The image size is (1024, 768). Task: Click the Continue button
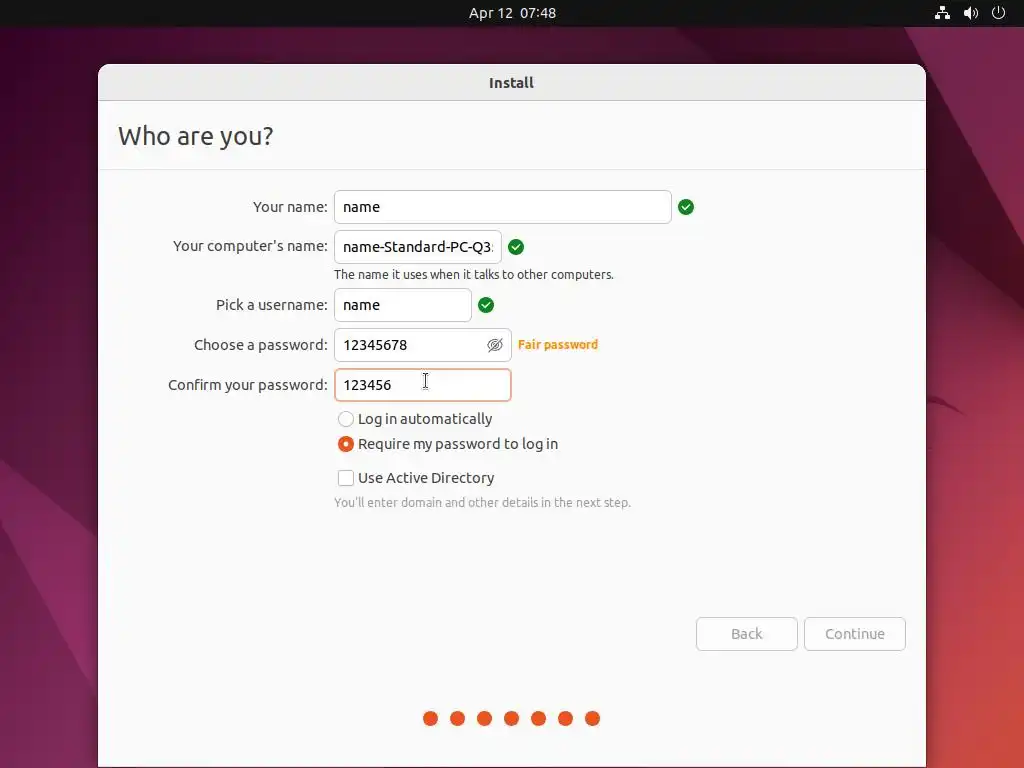pyautogui.click(x=855, y=634)
